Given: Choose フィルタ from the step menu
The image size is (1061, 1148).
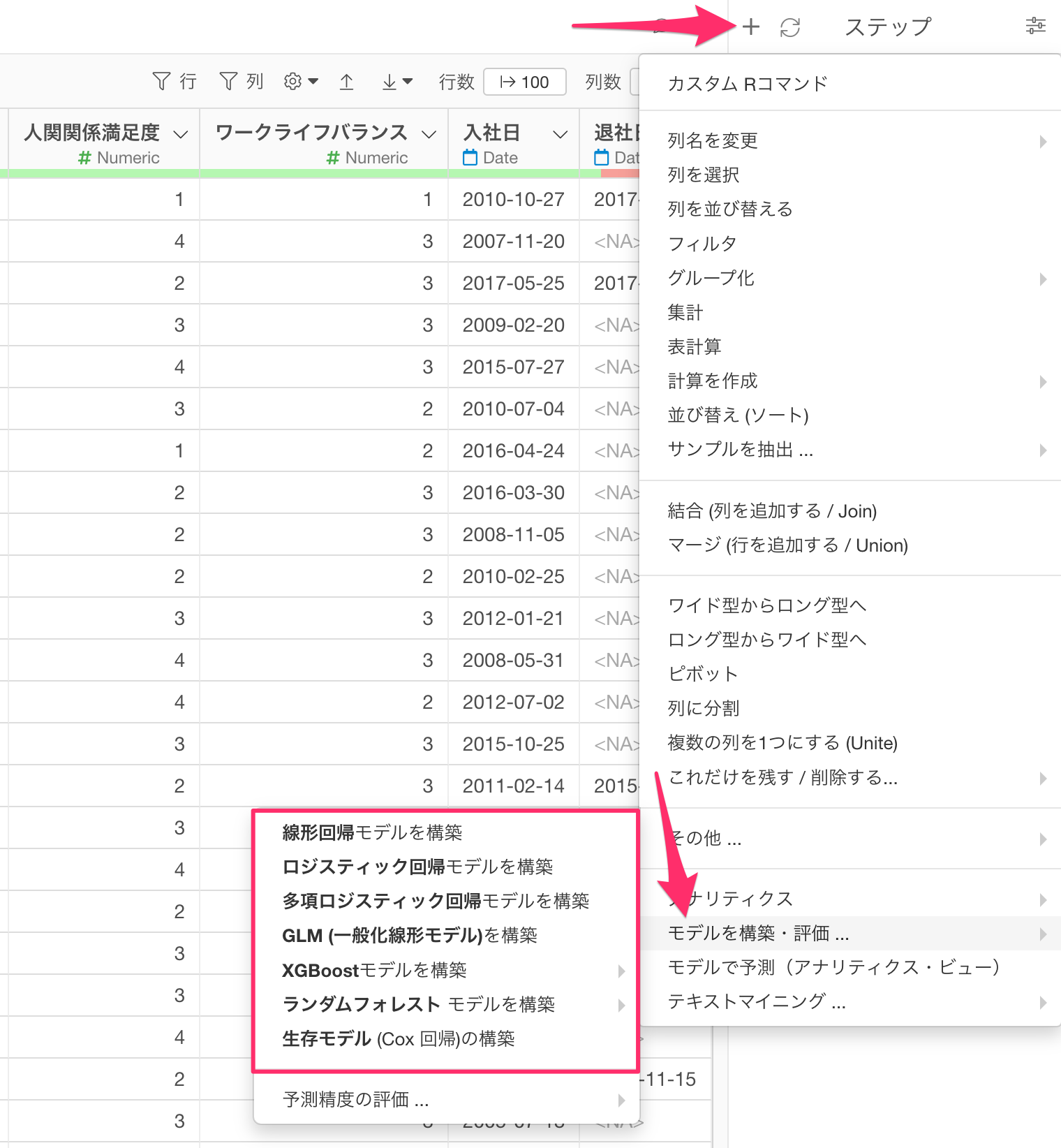Looking at the screenshot, I should pos(702,244).
